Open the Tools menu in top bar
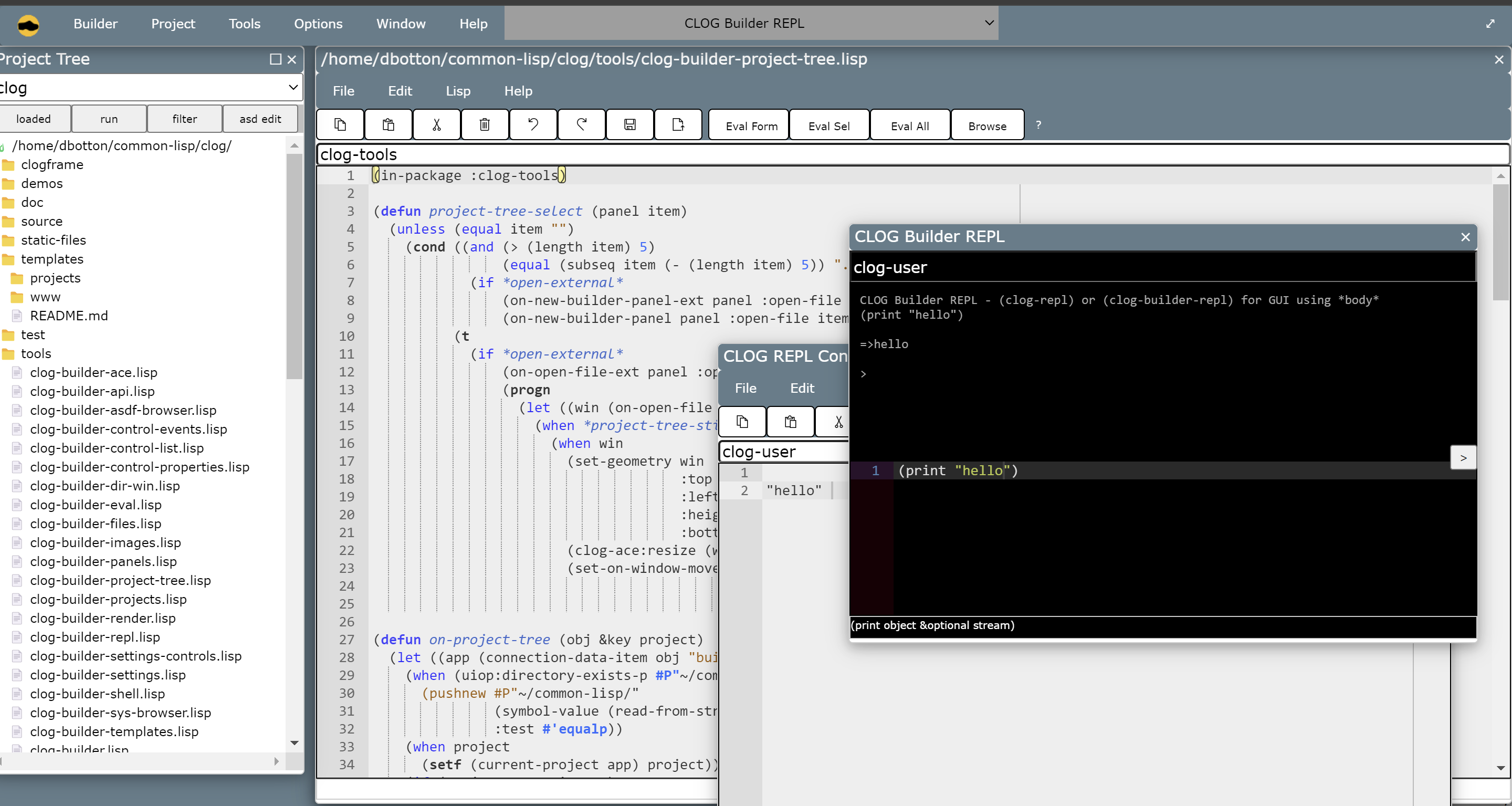The width and height of the screenshot is (1512, 806). [x=244, y=24]
